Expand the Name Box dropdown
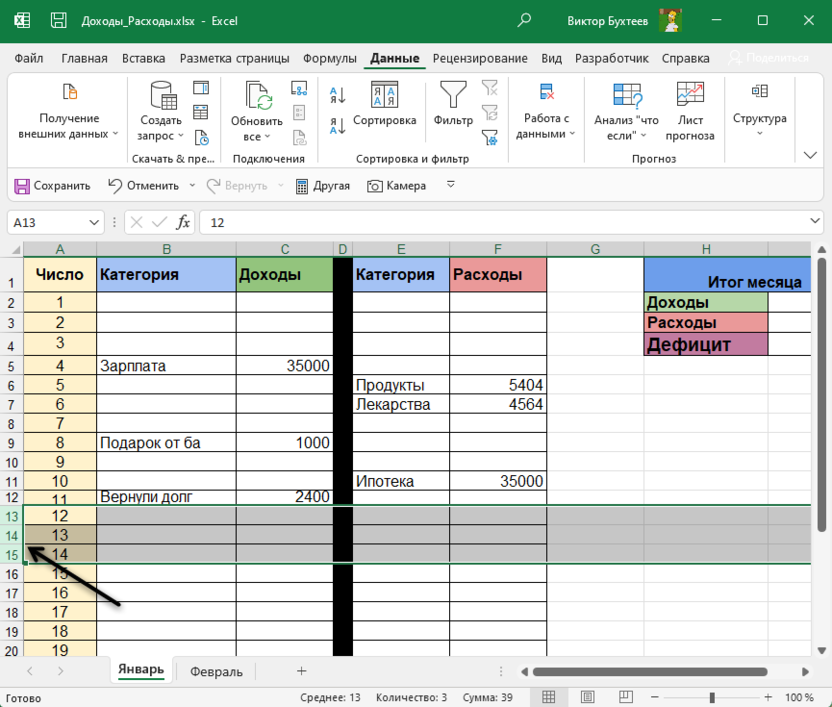 pyautogui.click(x=95, y=222)
